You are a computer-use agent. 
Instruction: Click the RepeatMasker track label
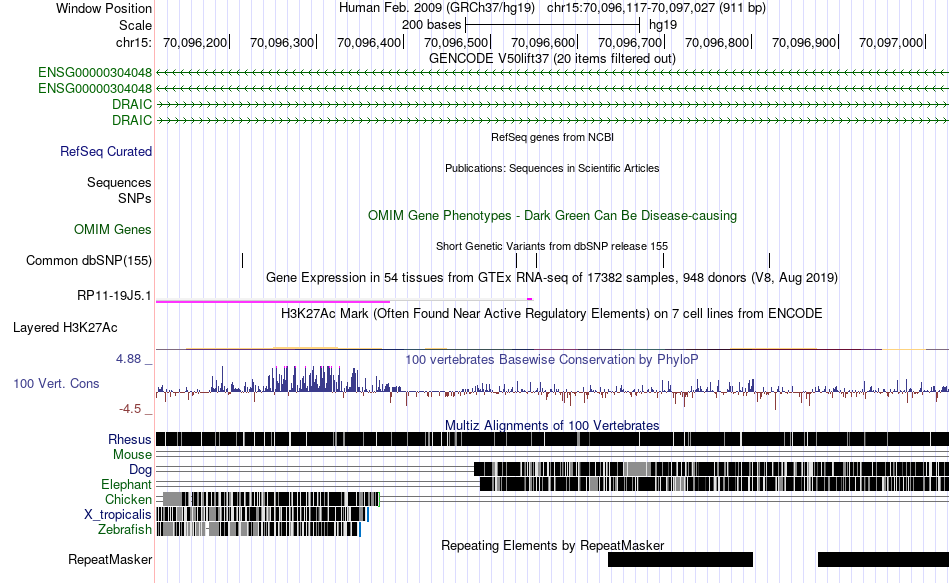click(110, 559)
